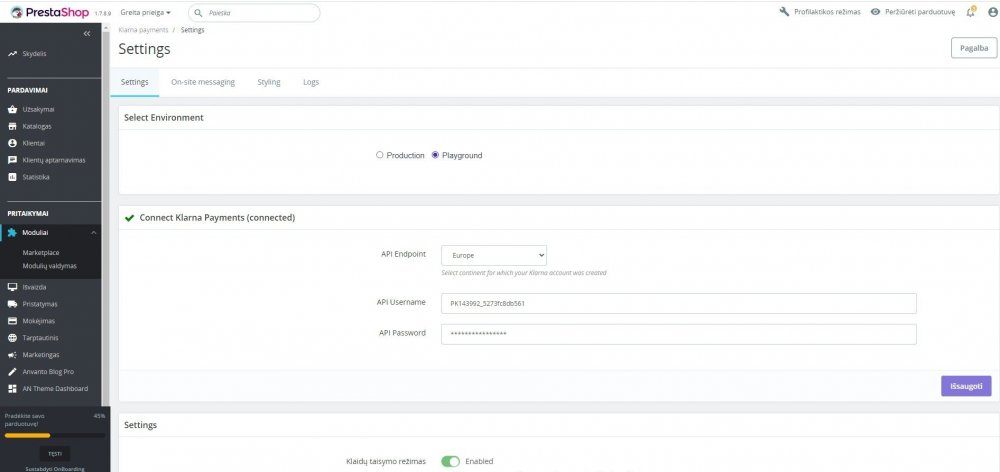Open Marketplace submenu item
The image size is (1000, 472).
pyautogui.click(x=41, y=253)
